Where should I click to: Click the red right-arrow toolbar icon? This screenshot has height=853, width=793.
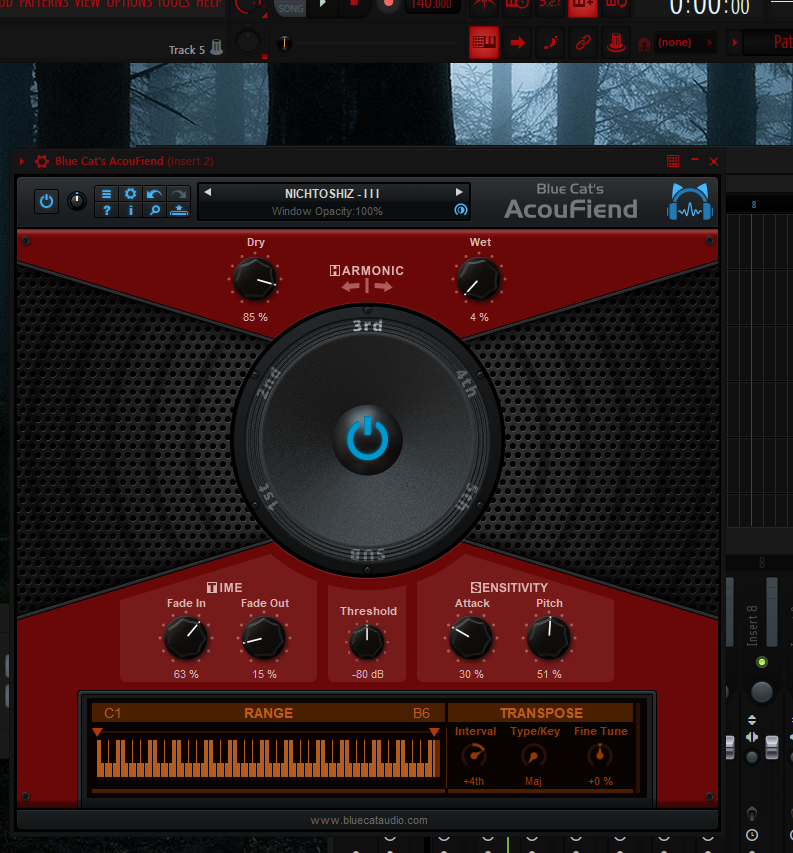[x=517, y=42]
